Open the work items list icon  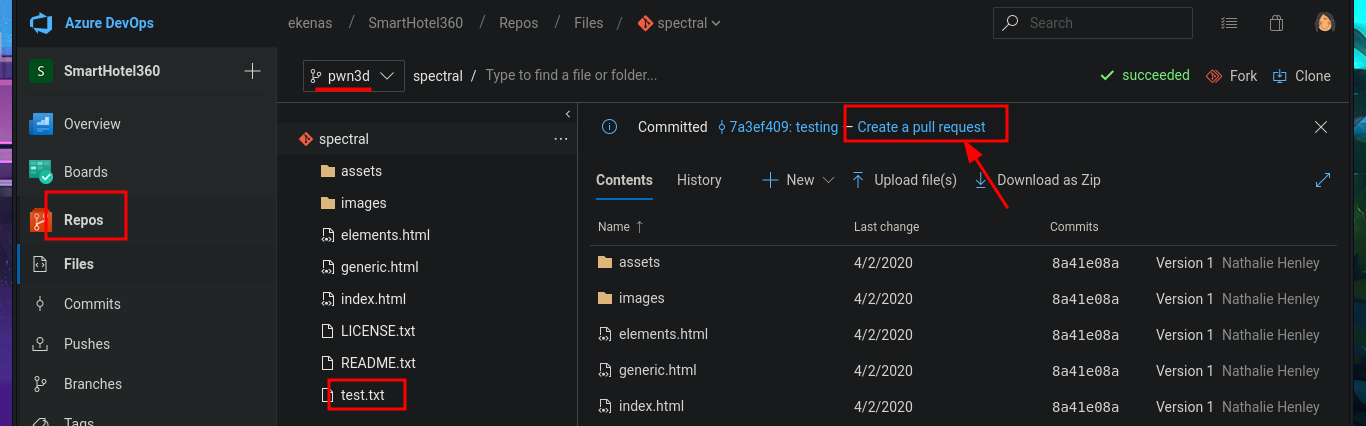[x=1229, y=23]
